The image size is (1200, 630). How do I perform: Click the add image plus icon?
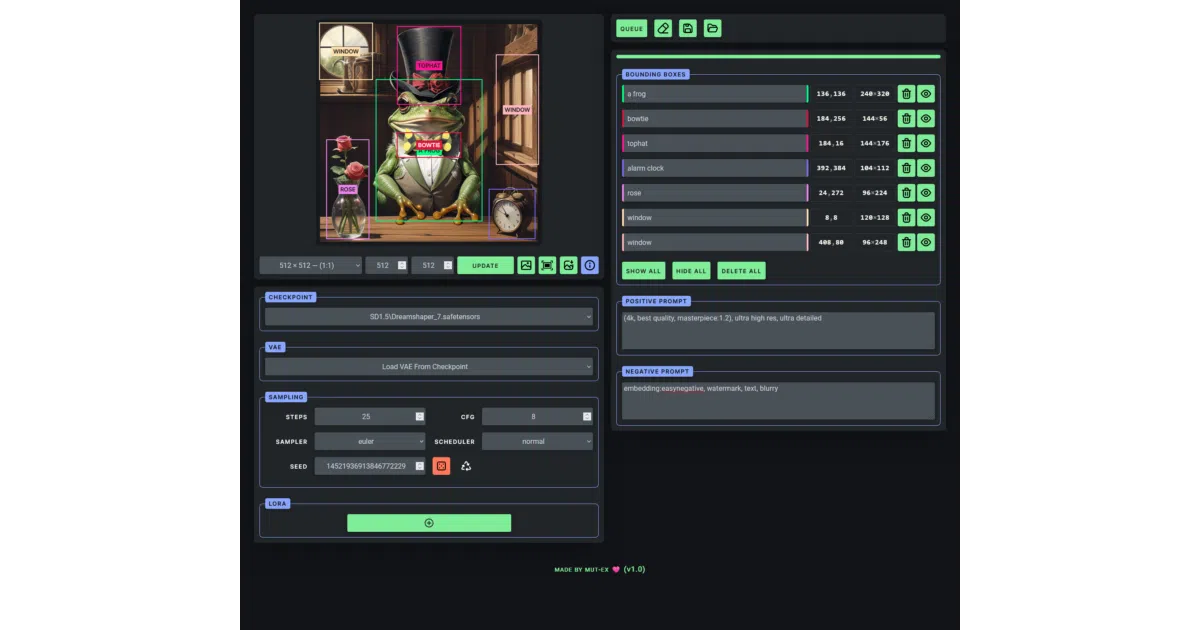[569, 265]
